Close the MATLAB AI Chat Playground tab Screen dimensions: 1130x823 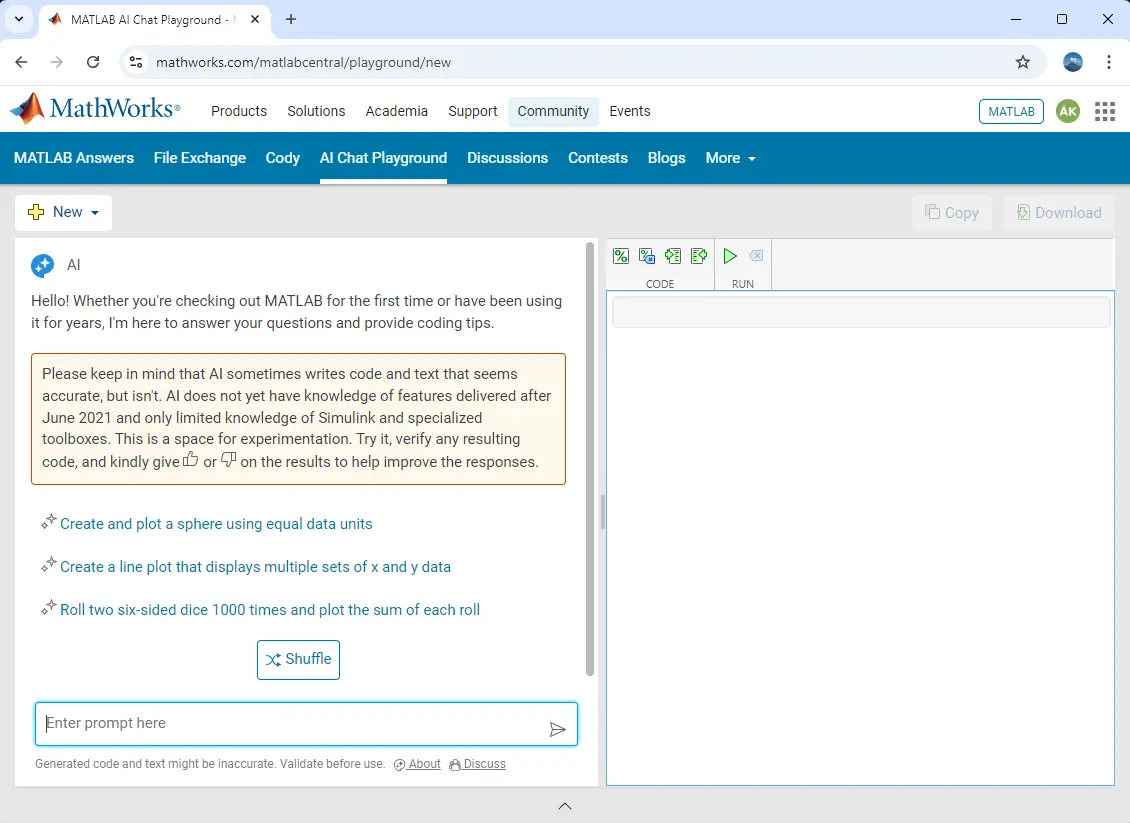coord(254,19)
